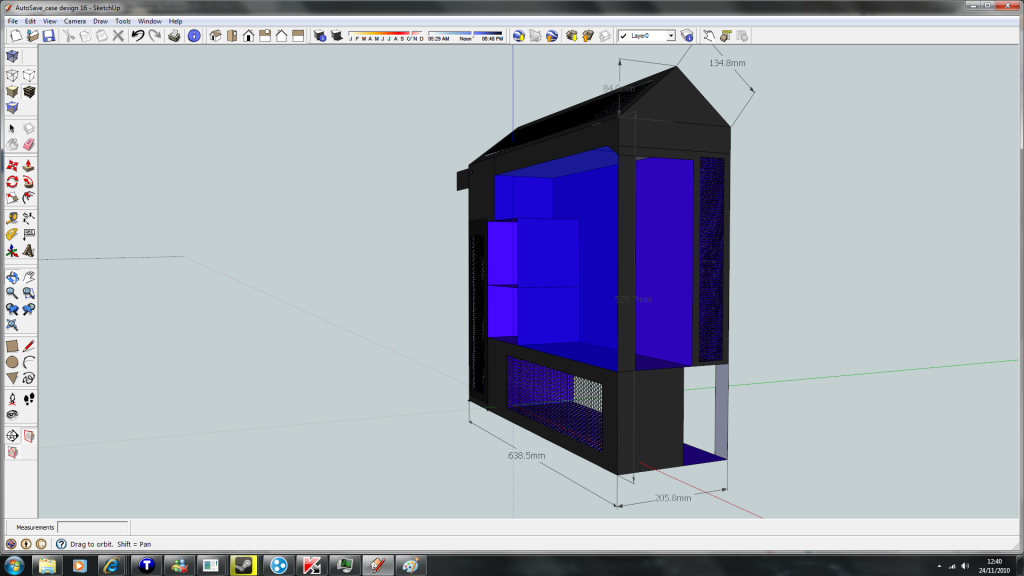Open the Window menu
Screen dimensions: 1024x576
[x=149, y=20]
